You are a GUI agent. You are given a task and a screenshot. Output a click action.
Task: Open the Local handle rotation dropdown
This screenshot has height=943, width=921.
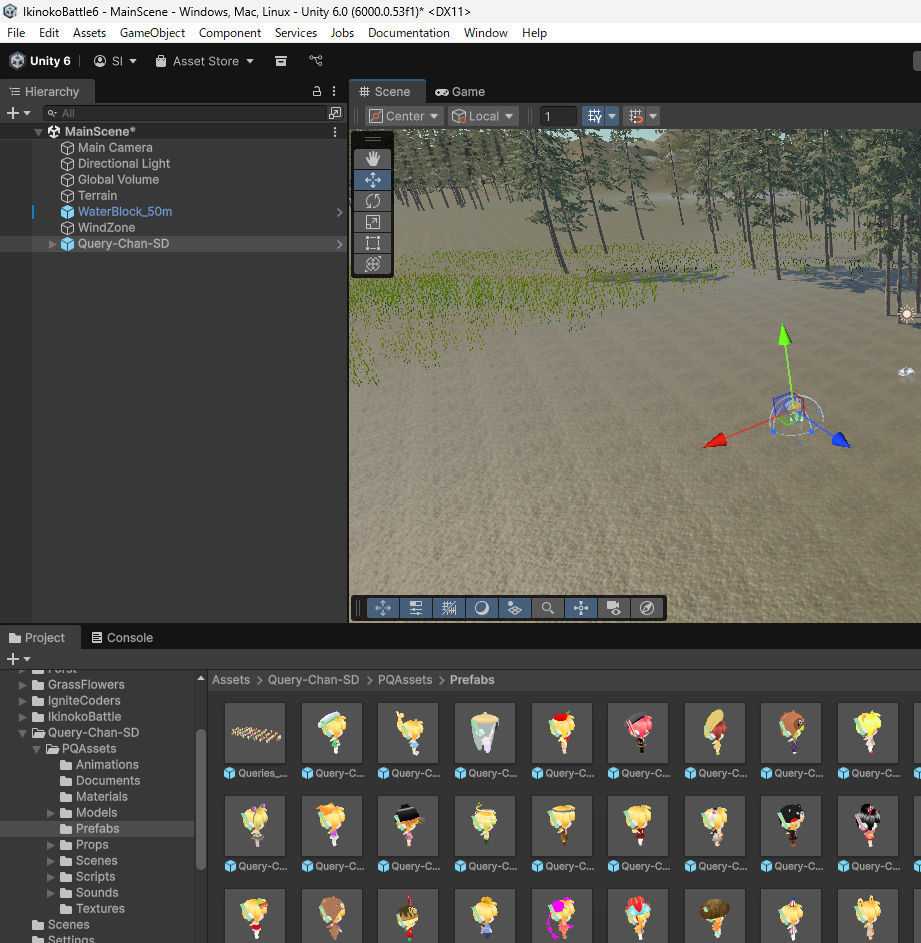(484, 116)
